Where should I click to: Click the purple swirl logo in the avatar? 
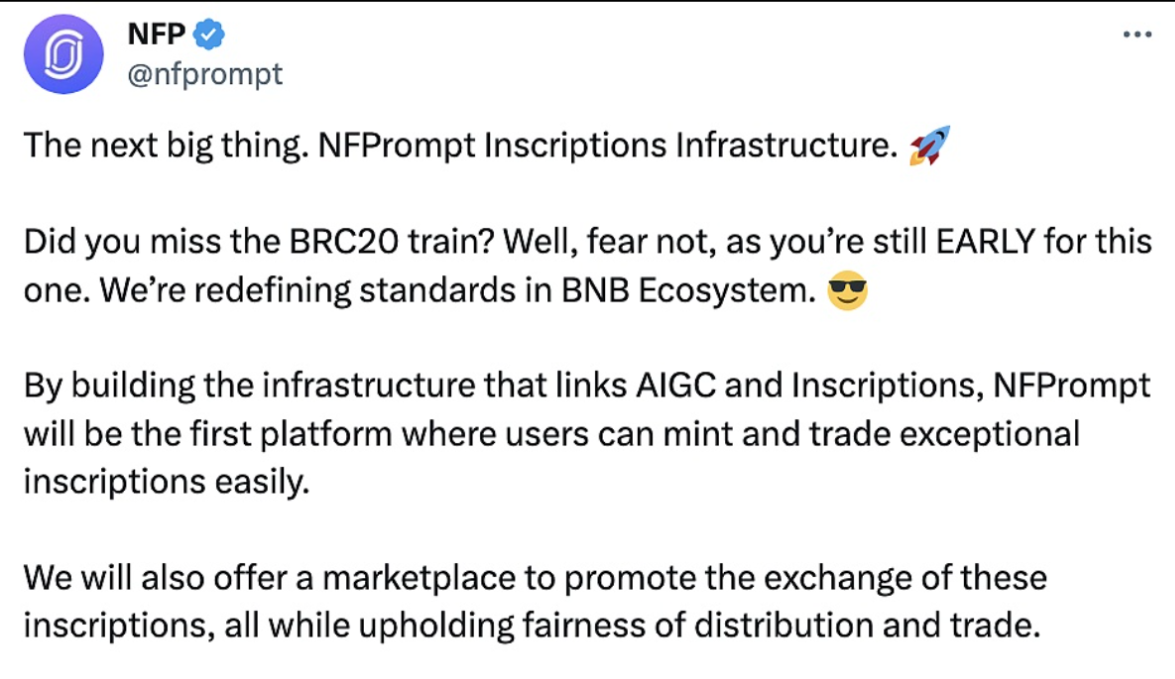coord(63,55)
